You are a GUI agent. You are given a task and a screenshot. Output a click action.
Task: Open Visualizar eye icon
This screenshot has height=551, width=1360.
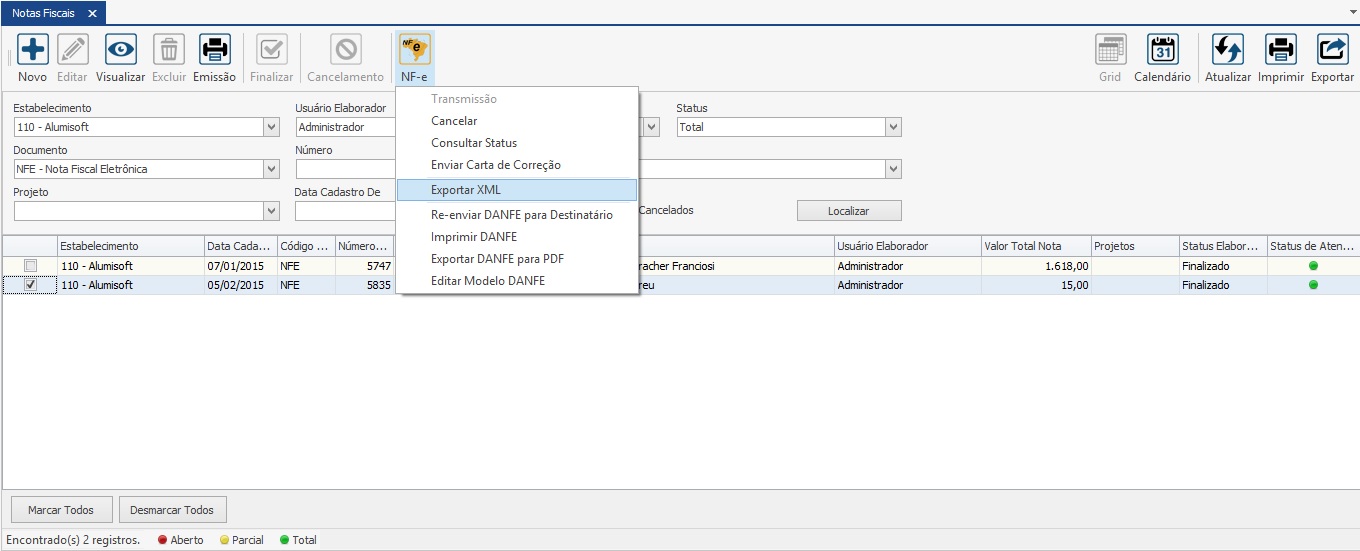coord(120,49)
